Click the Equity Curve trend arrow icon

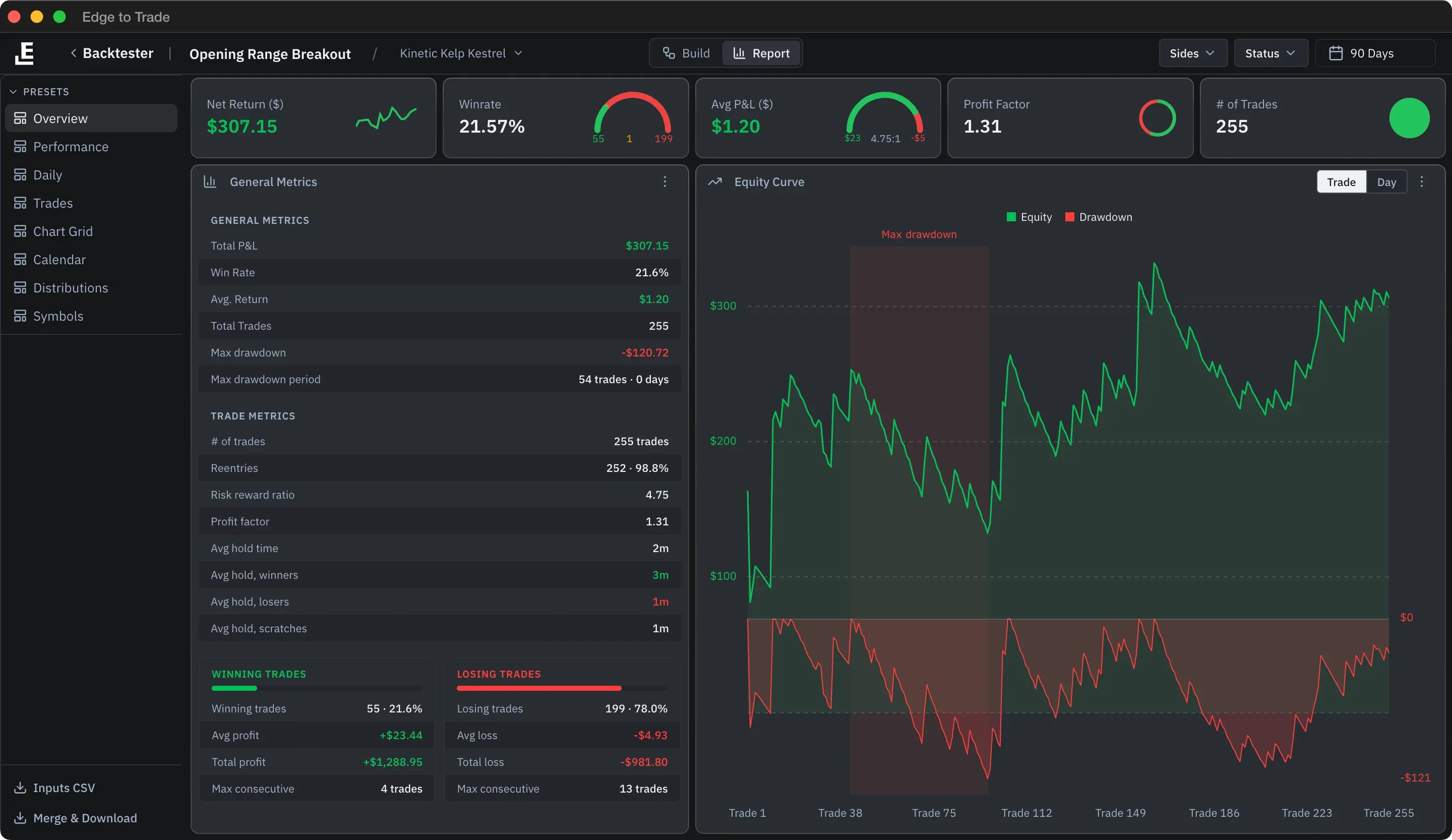pyautogui.click(x=715, y=182)
